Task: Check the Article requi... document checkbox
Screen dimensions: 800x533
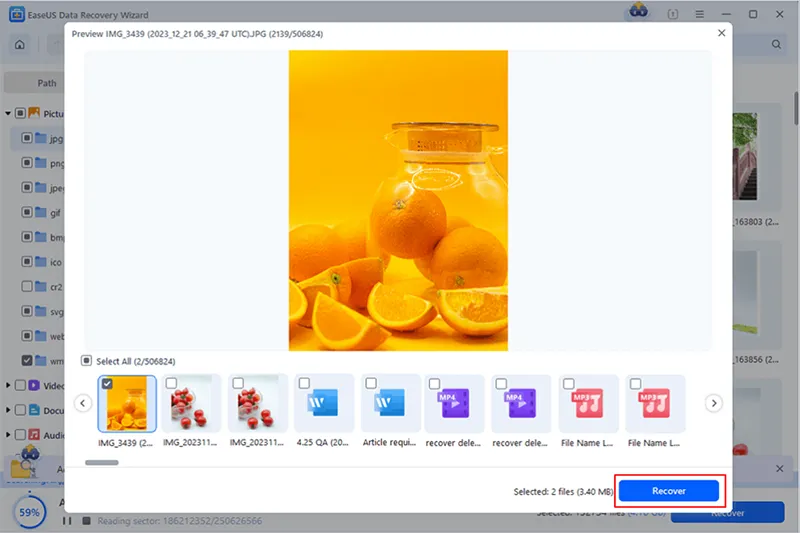Action: tap(371, 383)
